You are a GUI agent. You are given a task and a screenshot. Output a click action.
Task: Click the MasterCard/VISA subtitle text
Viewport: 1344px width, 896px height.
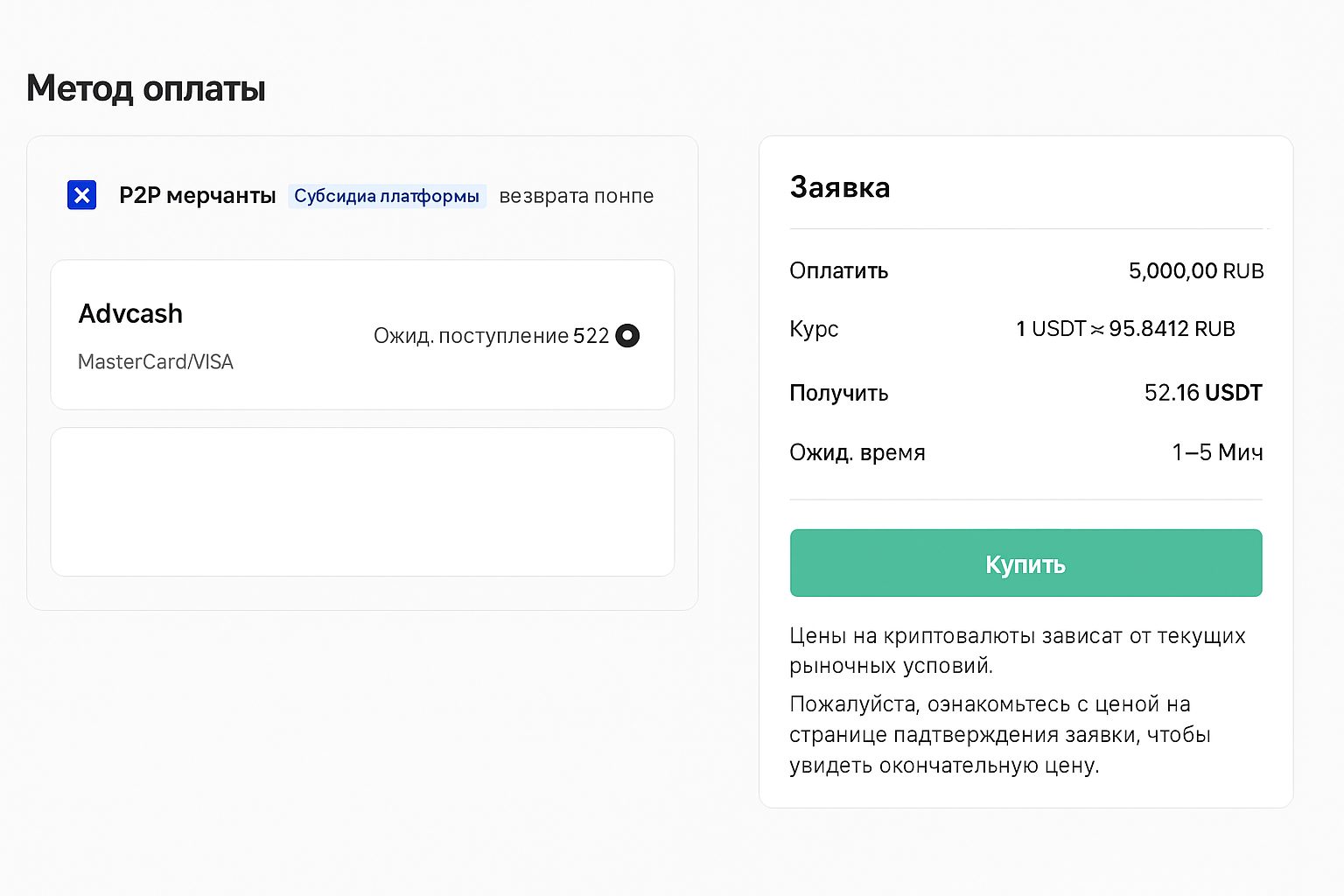click(x=156, y=362)
